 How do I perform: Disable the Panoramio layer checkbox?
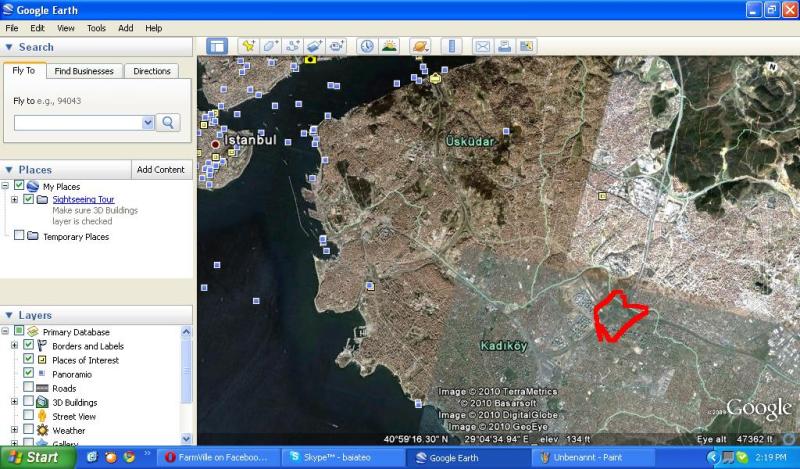click(x=29, y=373)
